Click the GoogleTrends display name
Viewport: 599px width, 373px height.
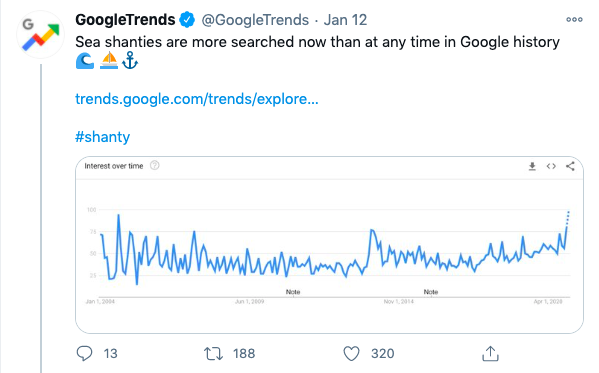click(125, 20)
